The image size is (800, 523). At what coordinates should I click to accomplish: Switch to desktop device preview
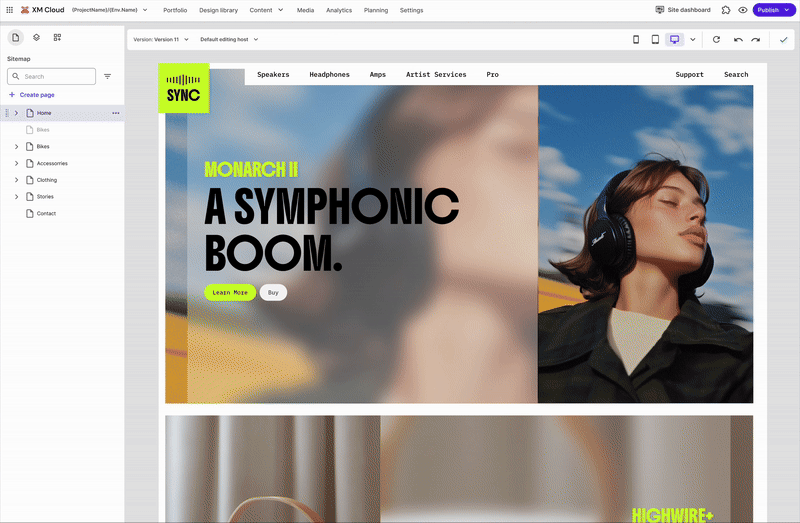[x=674, y=39]
